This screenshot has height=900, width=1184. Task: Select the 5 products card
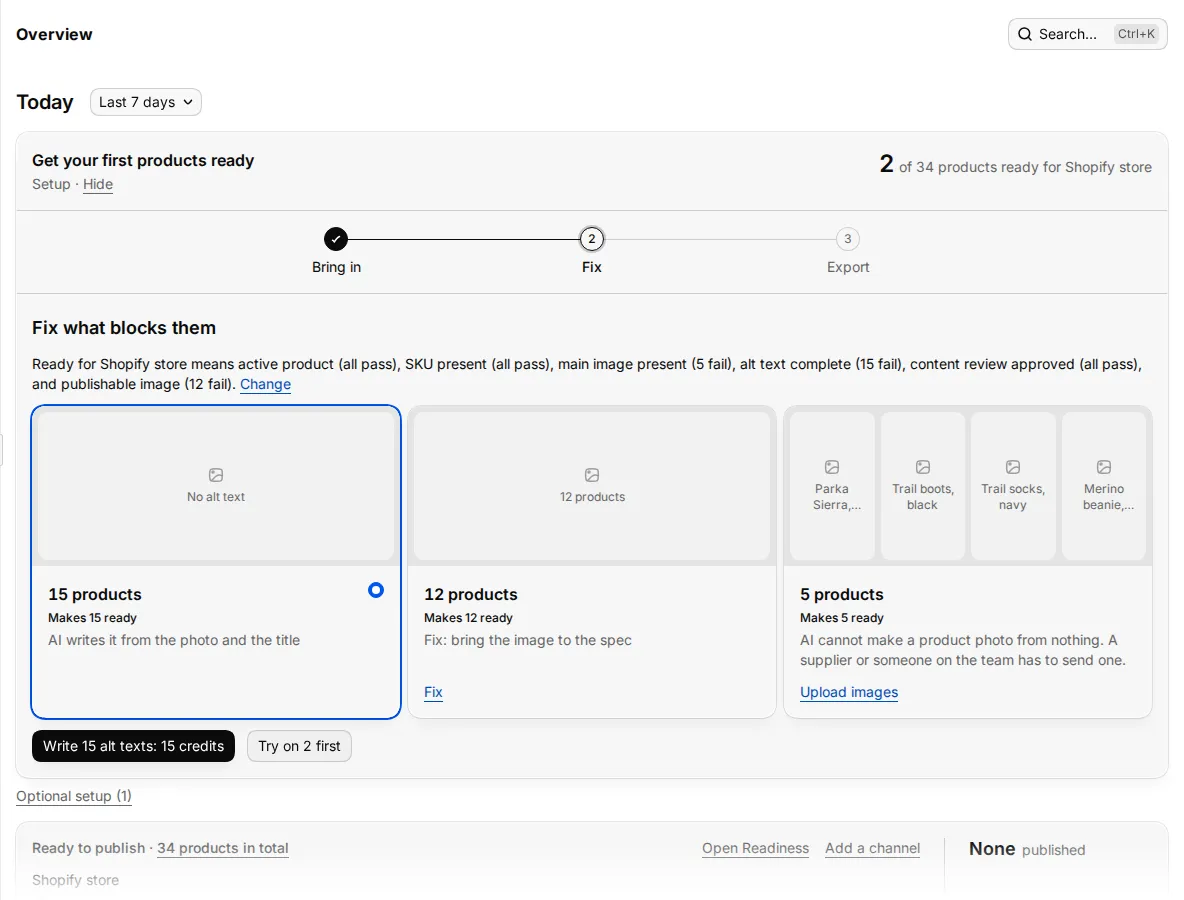click(x=968, y=562)
